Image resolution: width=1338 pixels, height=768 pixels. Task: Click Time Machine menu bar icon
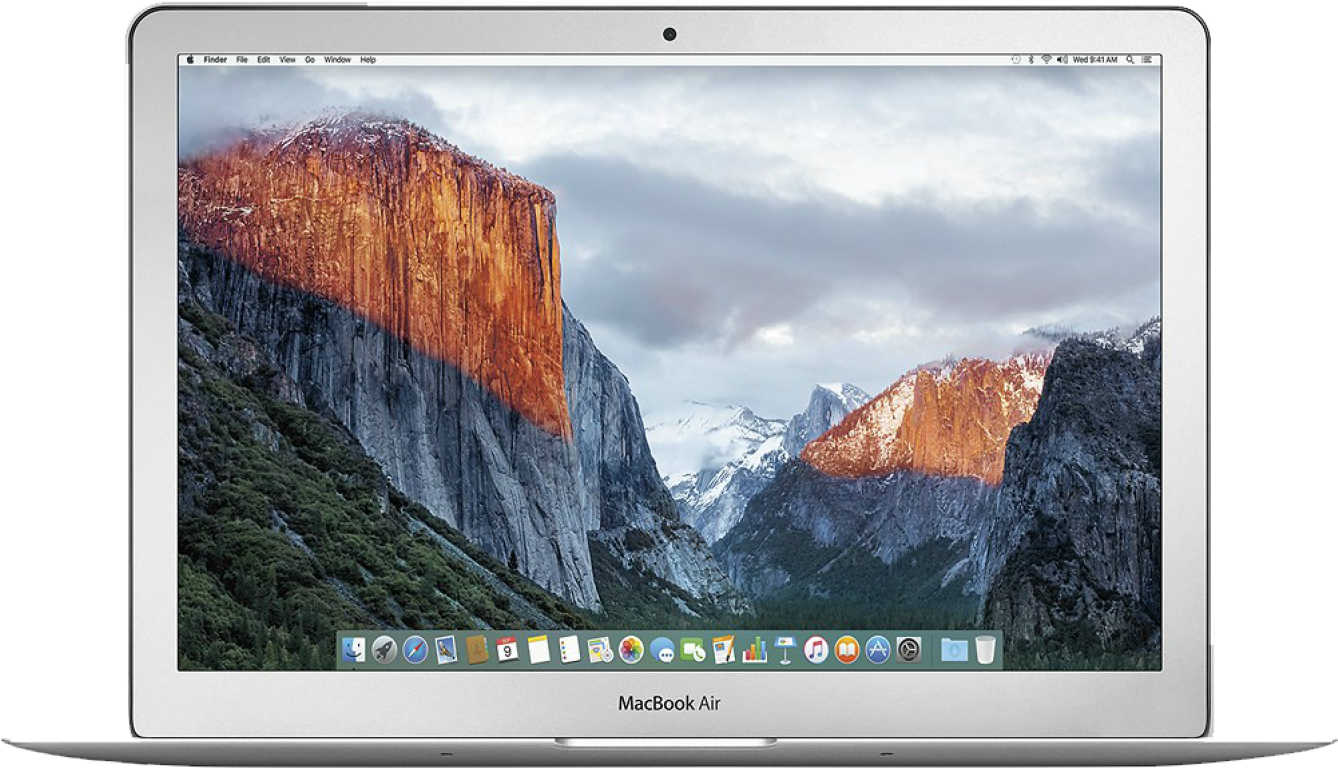tap(1016, 60)
